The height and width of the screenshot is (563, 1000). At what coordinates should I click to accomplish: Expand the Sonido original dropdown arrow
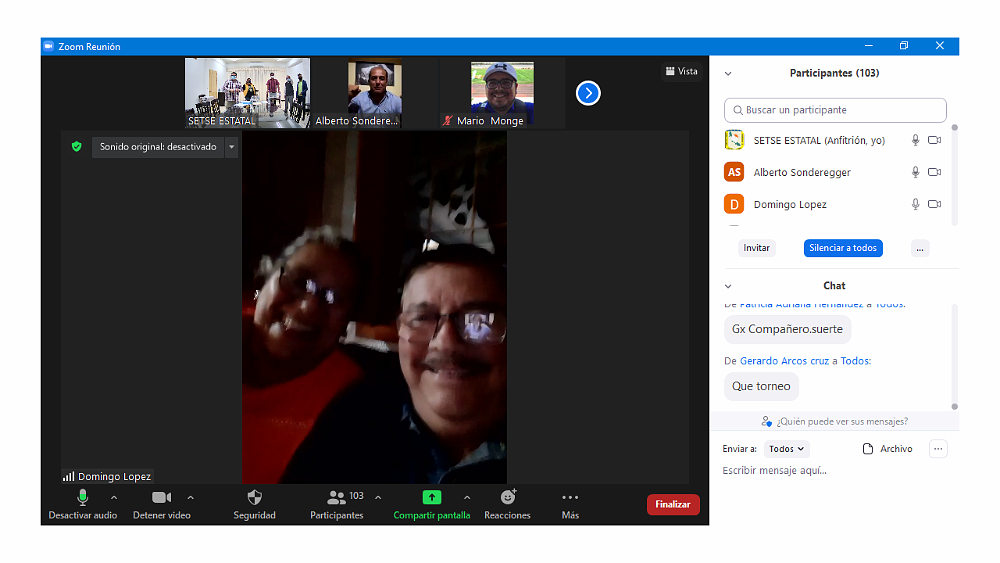[231, 147]
